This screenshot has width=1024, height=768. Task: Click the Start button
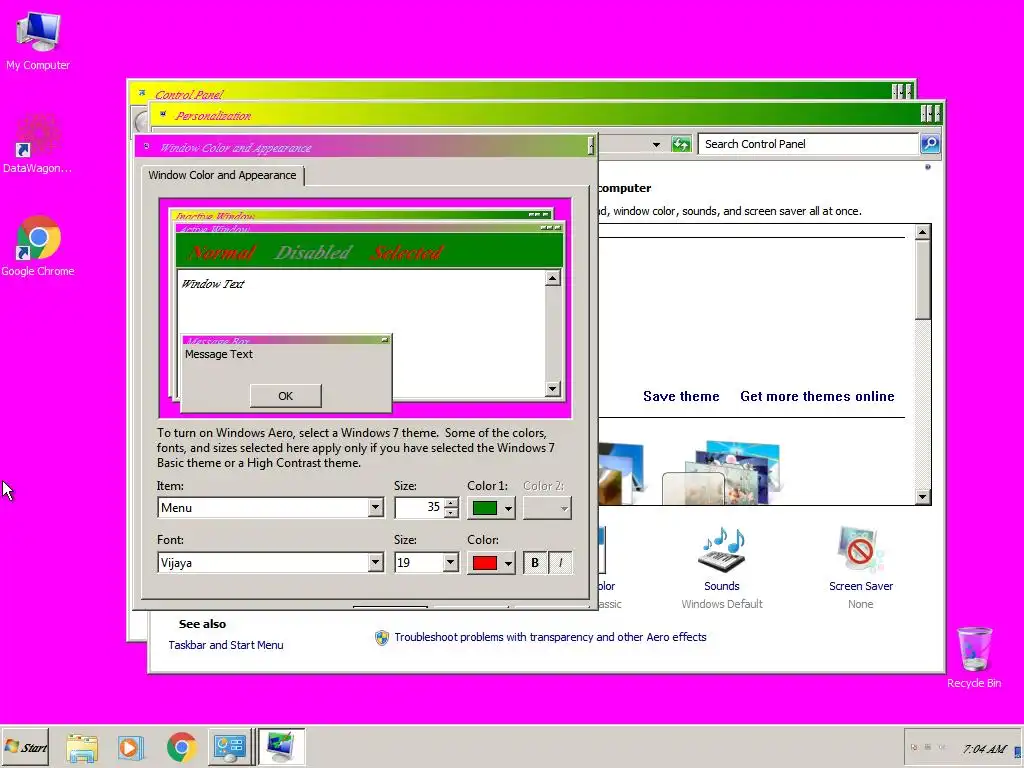[25, 747]
